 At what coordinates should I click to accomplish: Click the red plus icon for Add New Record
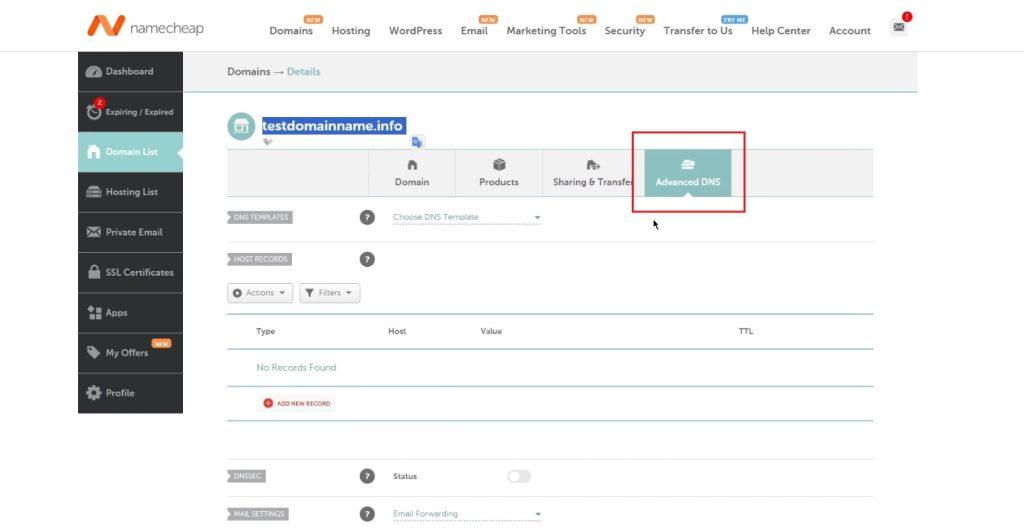click(268, 403)
